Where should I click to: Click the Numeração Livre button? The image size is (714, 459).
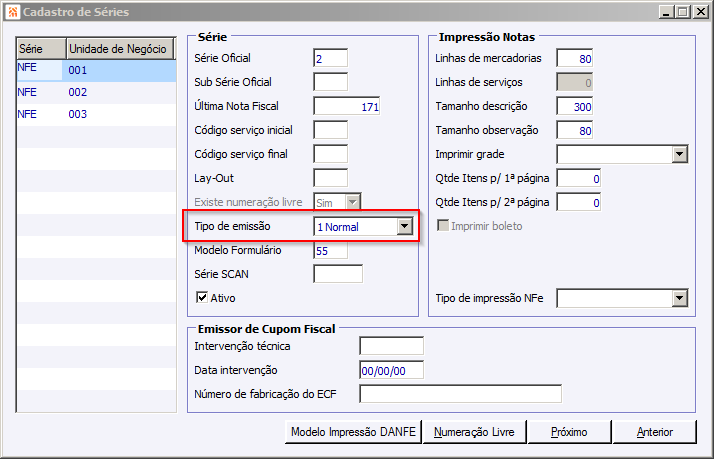point(474,432)
